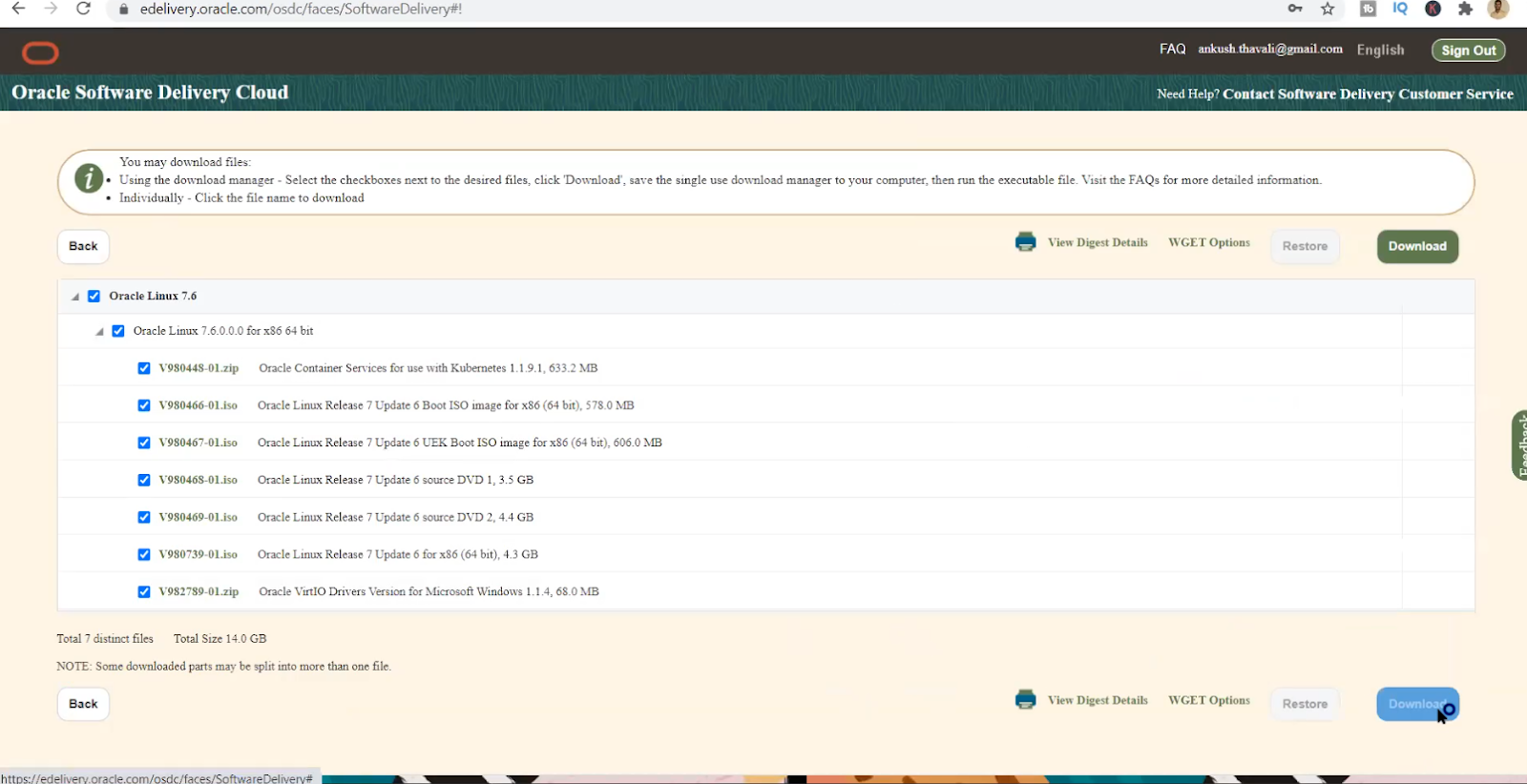The height and width of the screenshot is (784, 1527).
Task: Uncheck the Oracle Linux 7.6 checkbox
Action: point(94,297)
